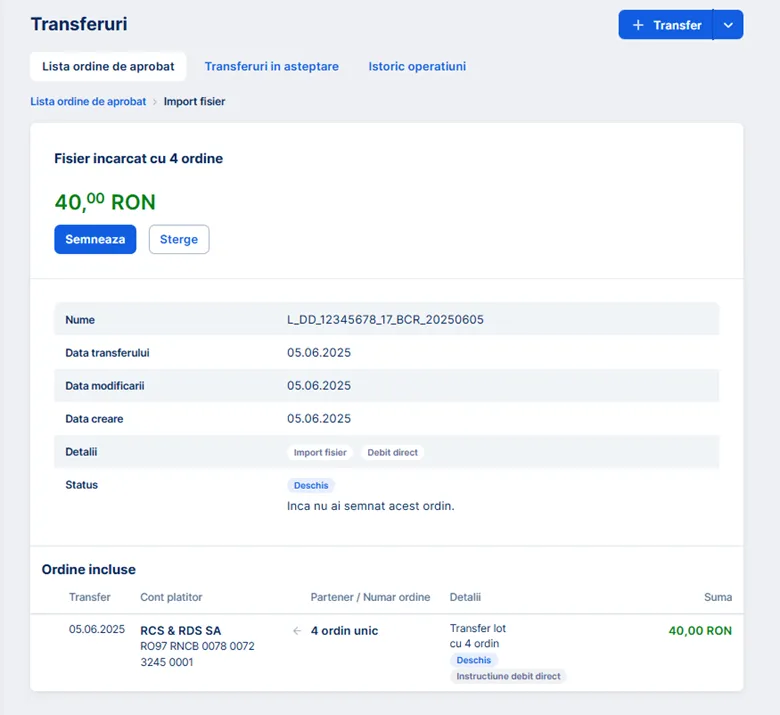Screen dimensions: 780x715
Task: Click the breadcrumb chevron separator
Action: pyautogui.click(x=155, y=102)
